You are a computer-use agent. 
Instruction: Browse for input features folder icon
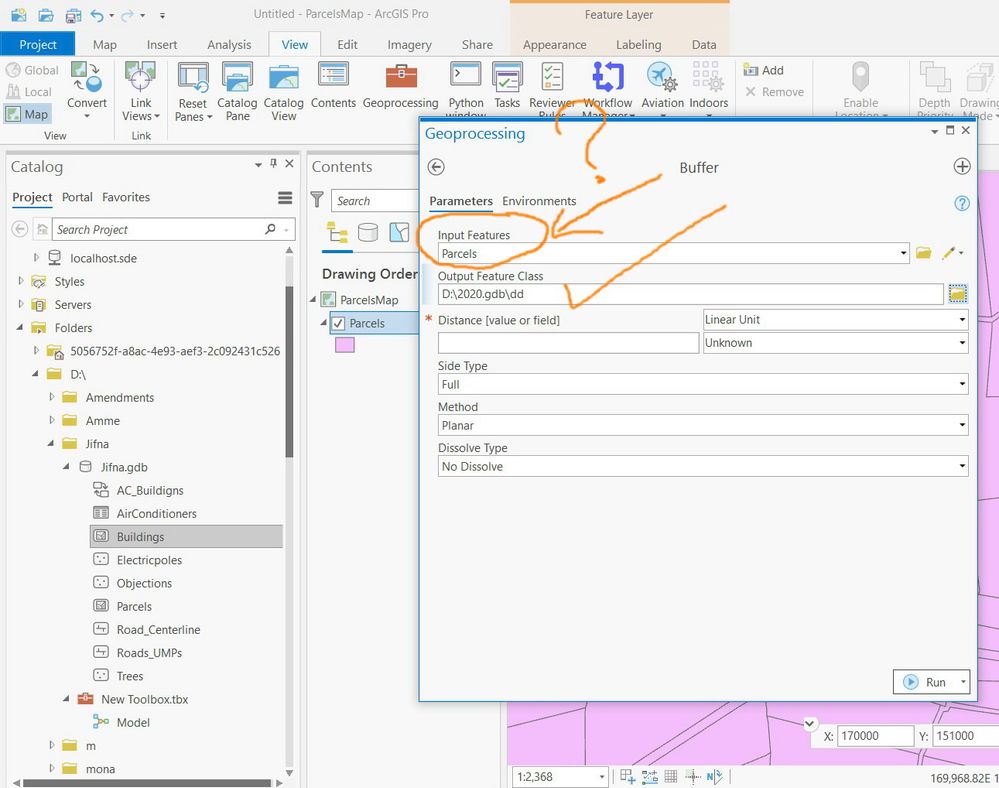tap(923, 254)
